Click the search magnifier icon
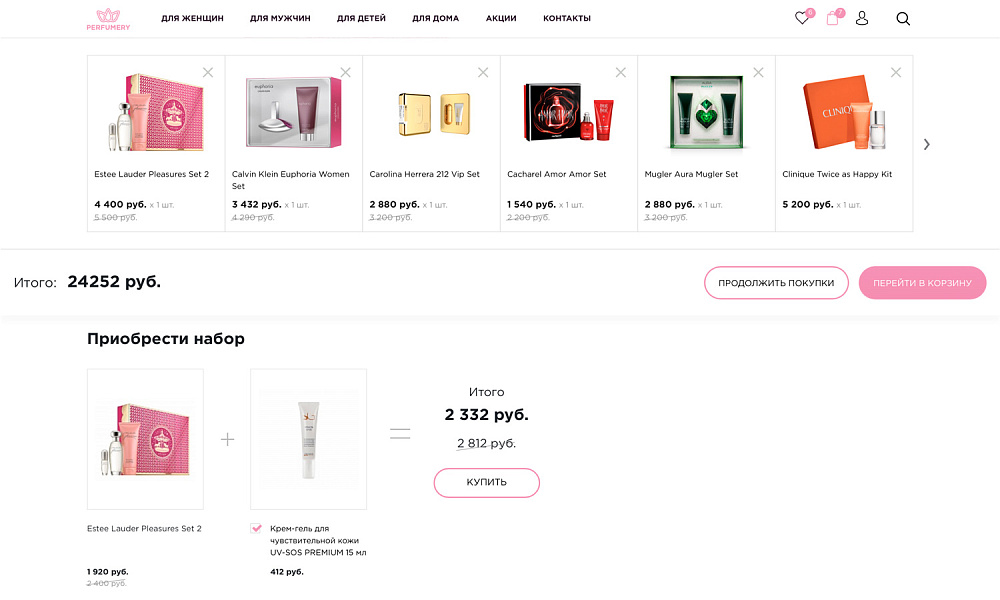Screen dimensions: 1000x600 point(903,18)
